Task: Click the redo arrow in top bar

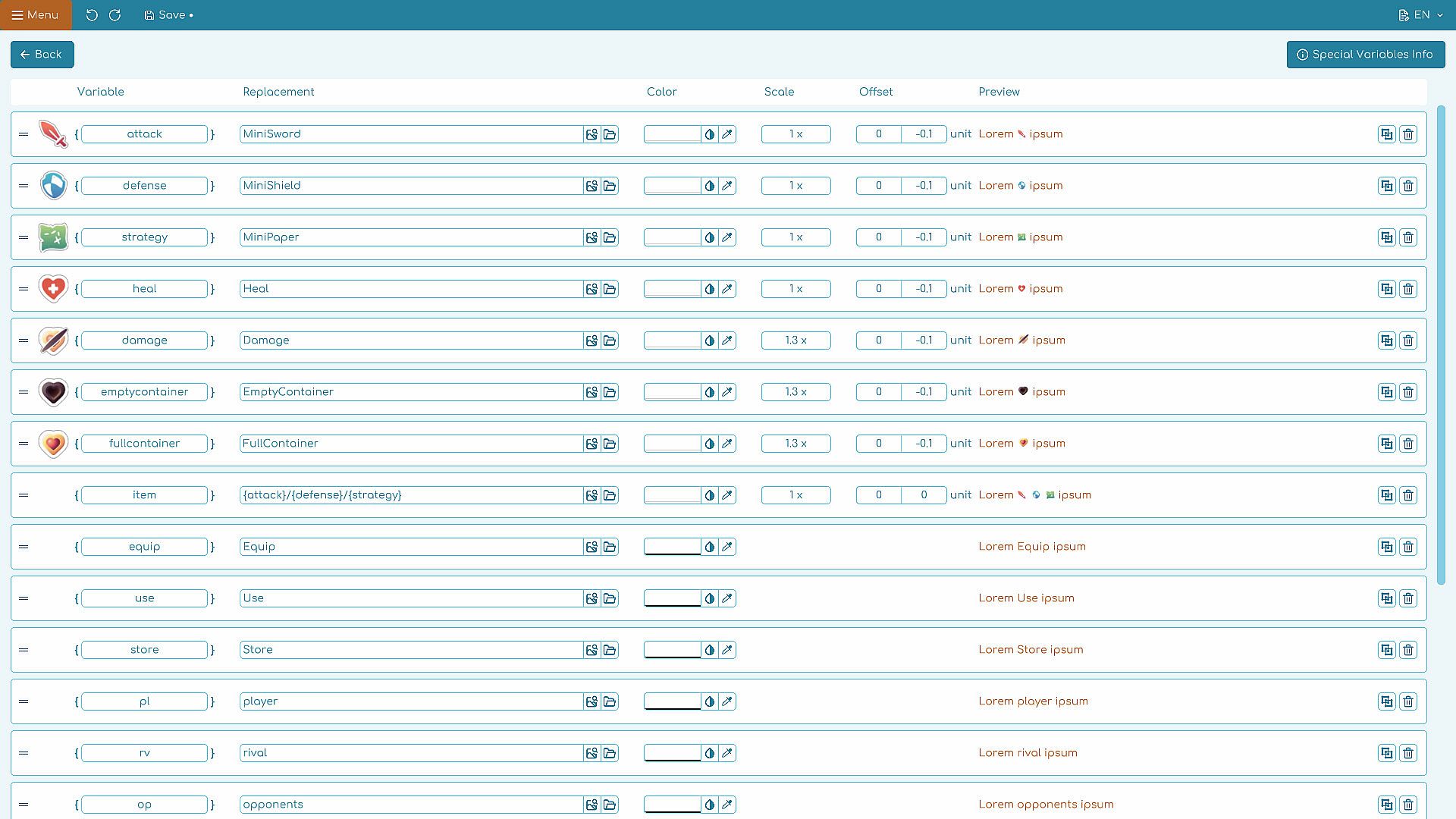Action: (115, 15)
